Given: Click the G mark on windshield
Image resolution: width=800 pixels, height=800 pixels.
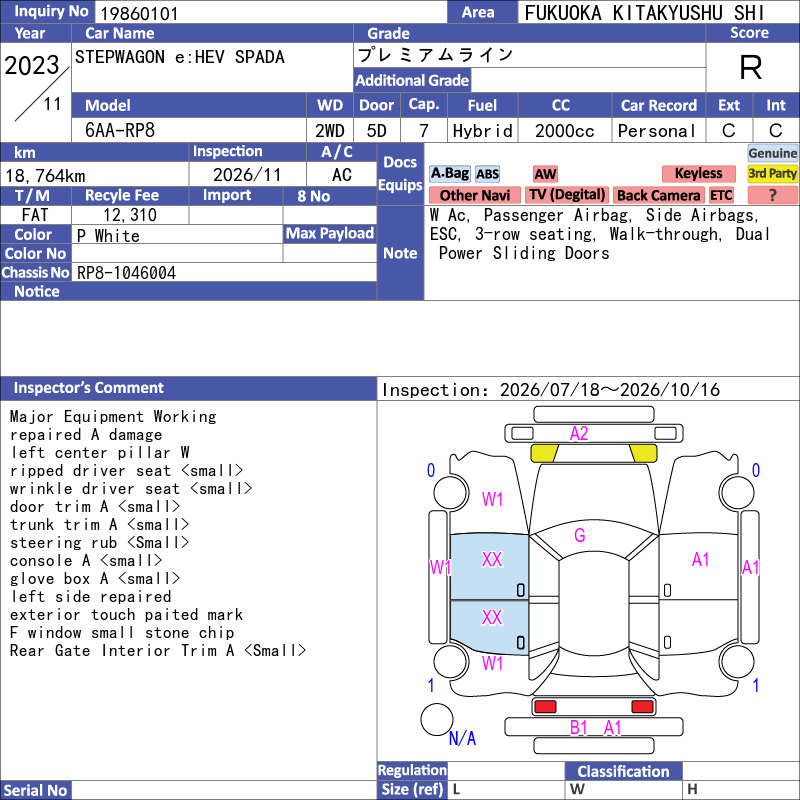Looking at the screenshot, I should 580,535.
